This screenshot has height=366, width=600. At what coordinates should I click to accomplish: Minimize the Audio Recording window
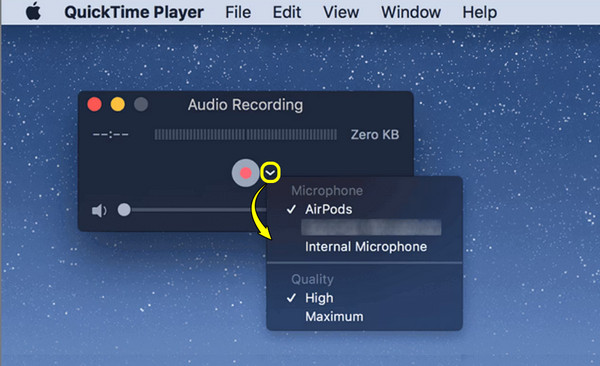pyautogui.click(x=118, y=104)
